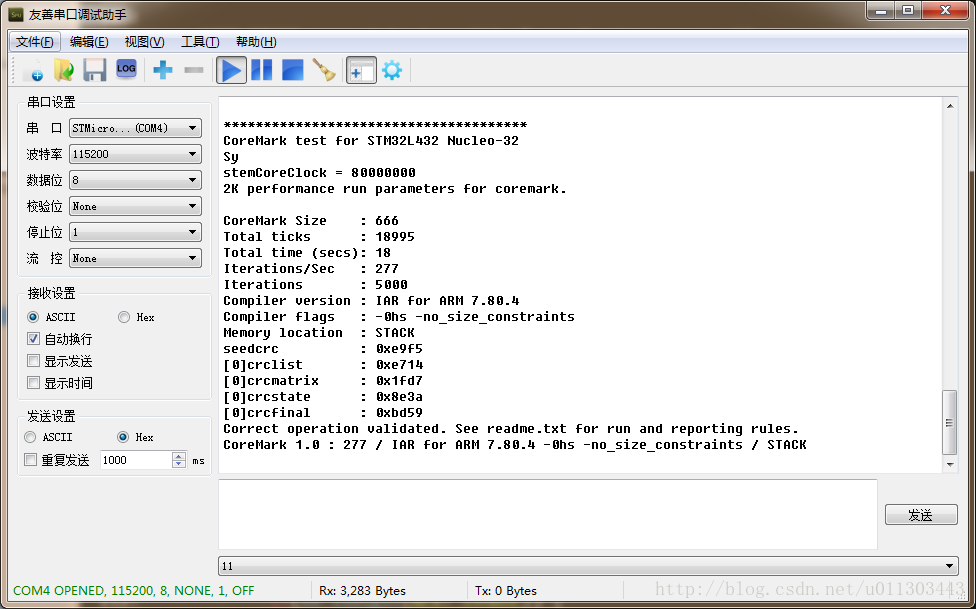The width and height of the screenshot is (976, 609).
Task: Click the 'Total ticks : 18995' line
Action: pyautogui.click(x=319, y=237)
